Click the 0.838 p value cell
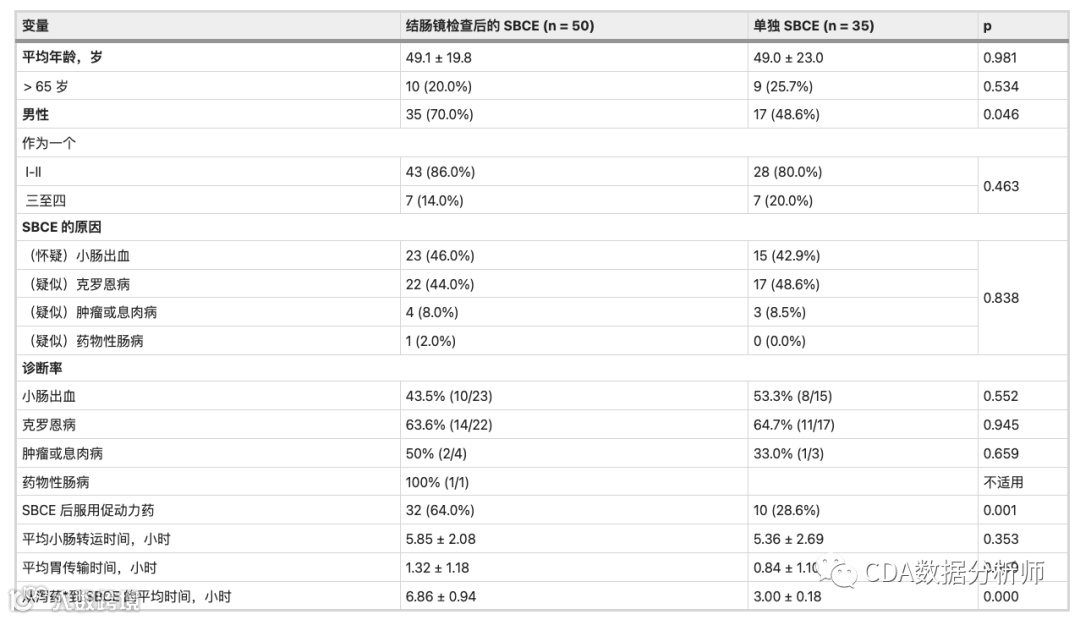This screenshot has height=620, width=1080. tap(1001, 298)
